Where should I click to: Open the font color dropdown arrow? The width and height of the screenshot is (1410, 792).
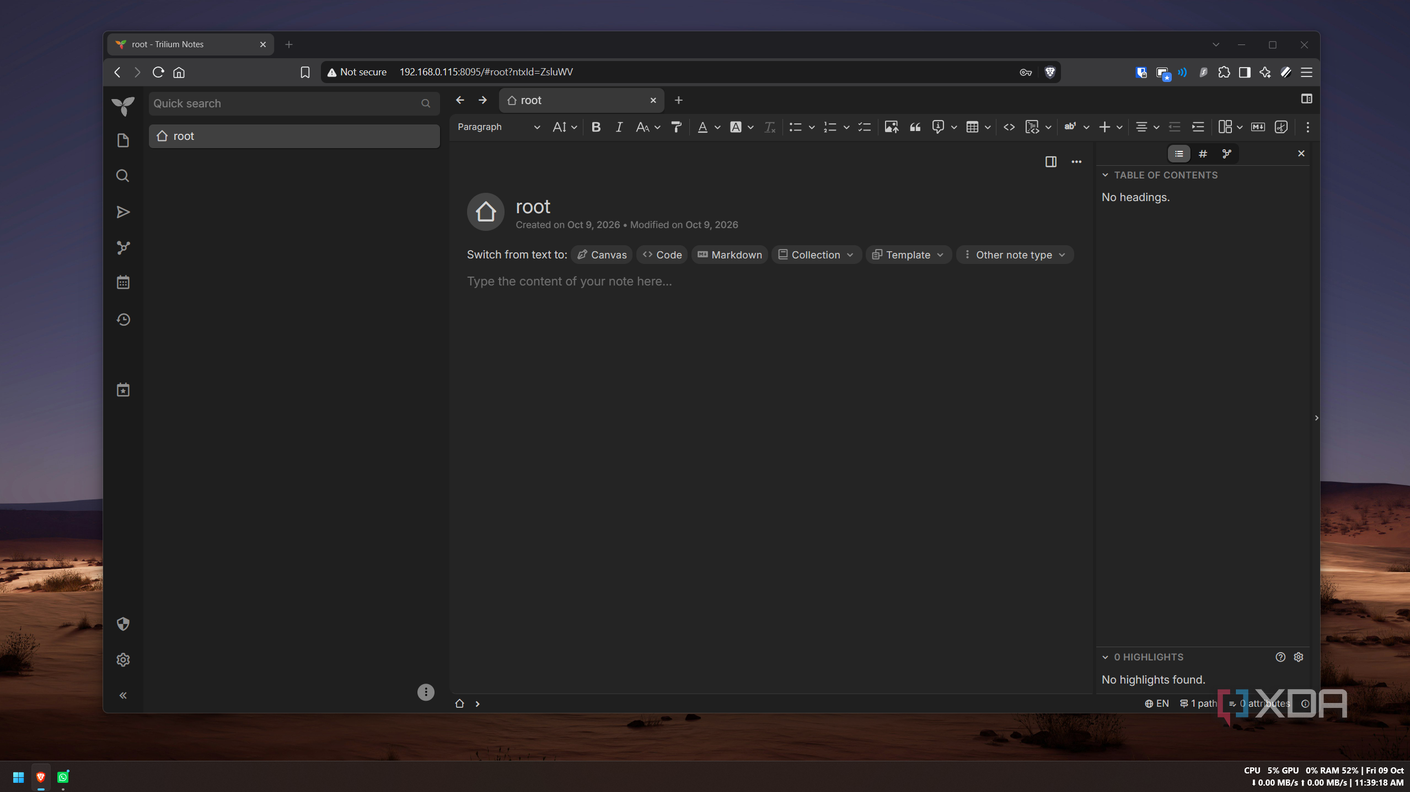(x=717, y=127)
